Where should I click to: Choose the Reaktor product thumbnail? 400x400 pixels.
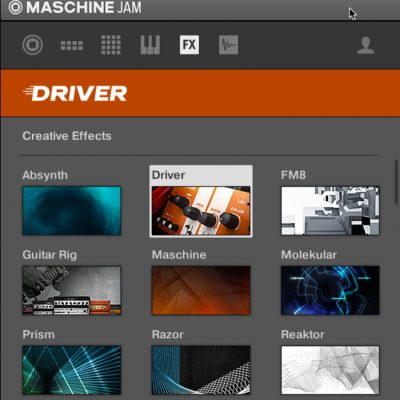330,370
